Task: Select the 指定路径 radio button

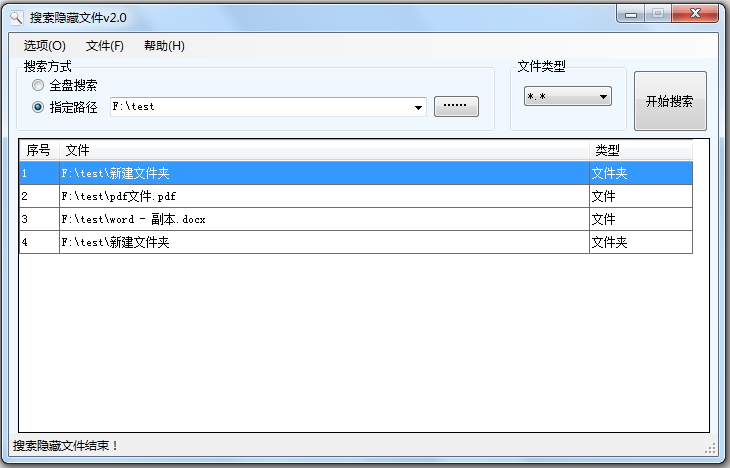Action: click(x=38, y=107)
